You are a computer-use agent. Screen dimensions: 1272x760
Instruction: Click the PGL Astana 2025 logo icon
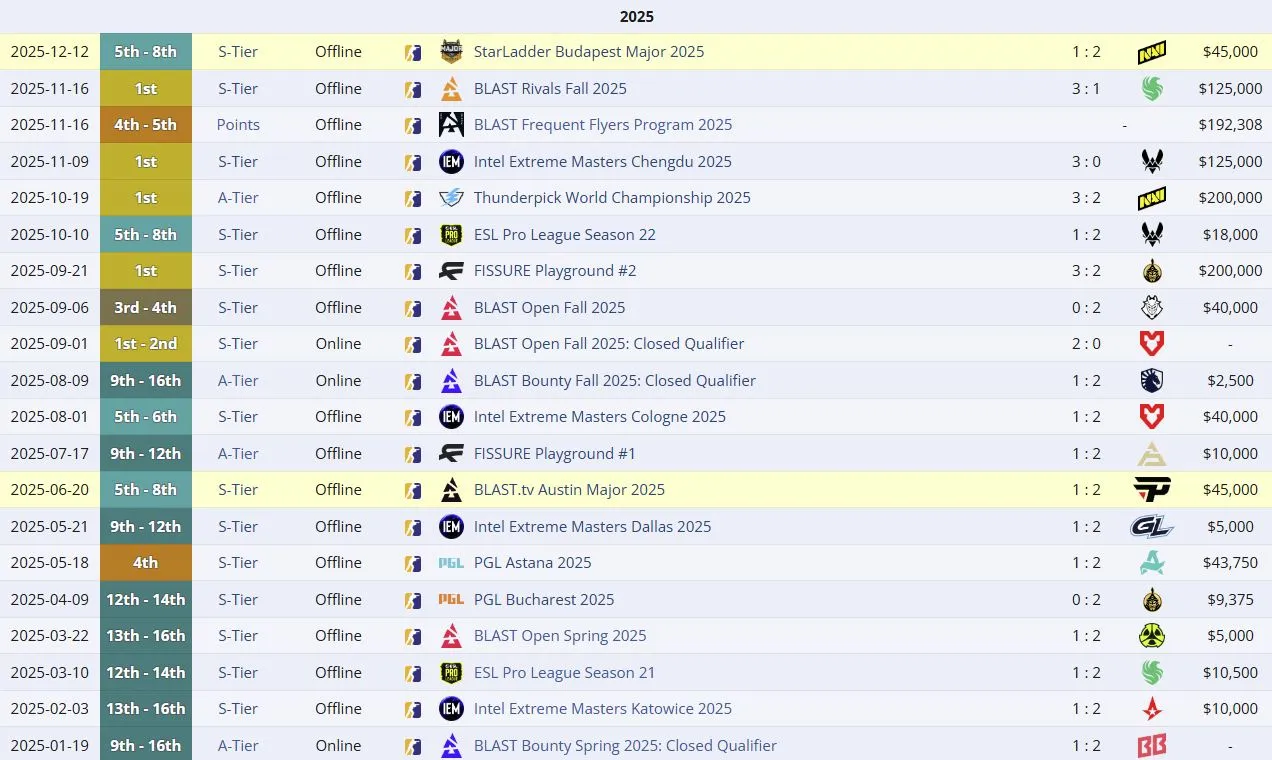click(x=451, y=563)
